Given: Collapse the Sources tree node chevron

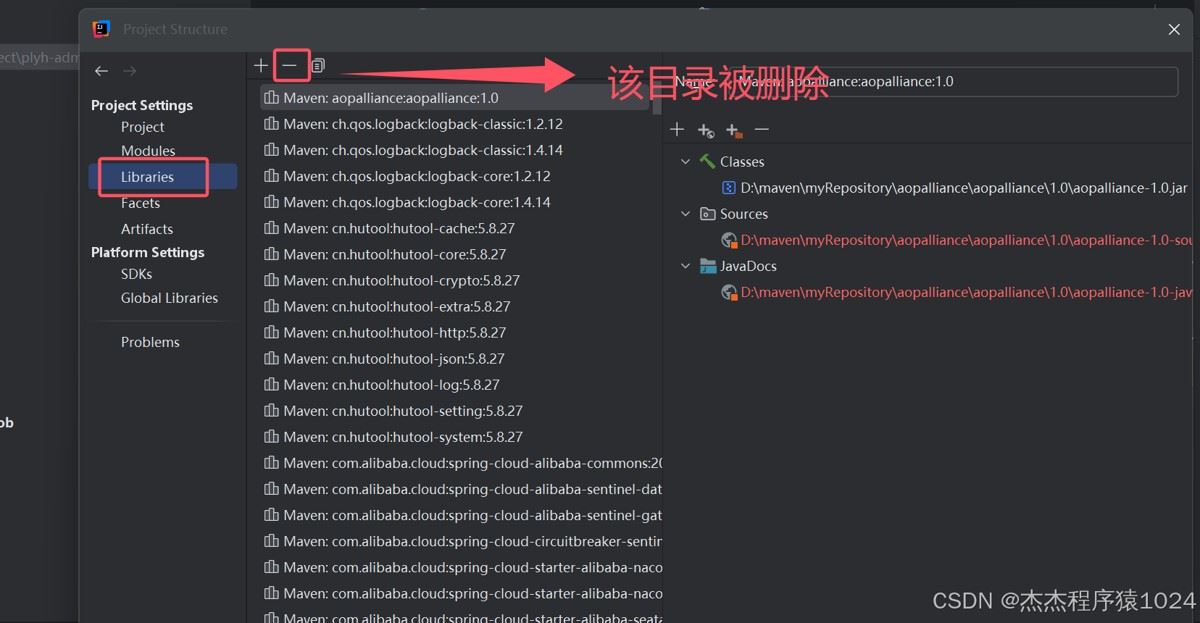Looking at the screenshot, I should tap(685, 213).
